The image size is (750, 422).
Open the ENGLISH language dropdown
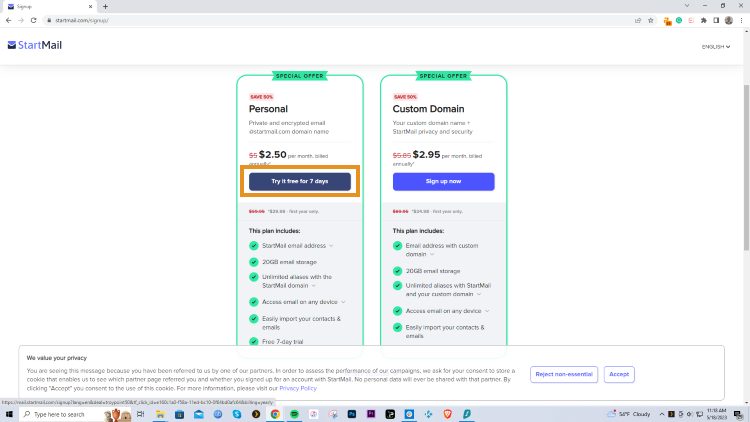pyautogui.click(x=716, y=46)
